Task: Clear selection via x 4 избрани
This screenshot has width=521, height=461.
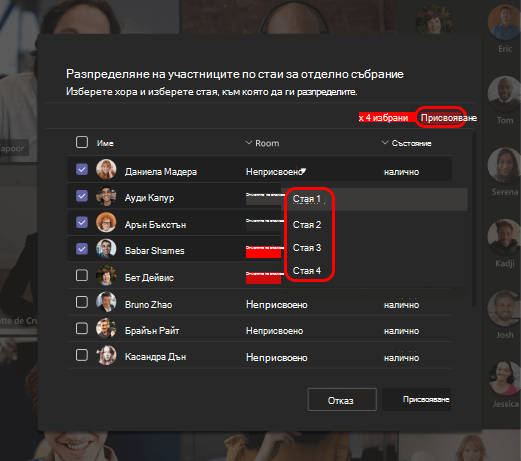Action: point(383,118)
